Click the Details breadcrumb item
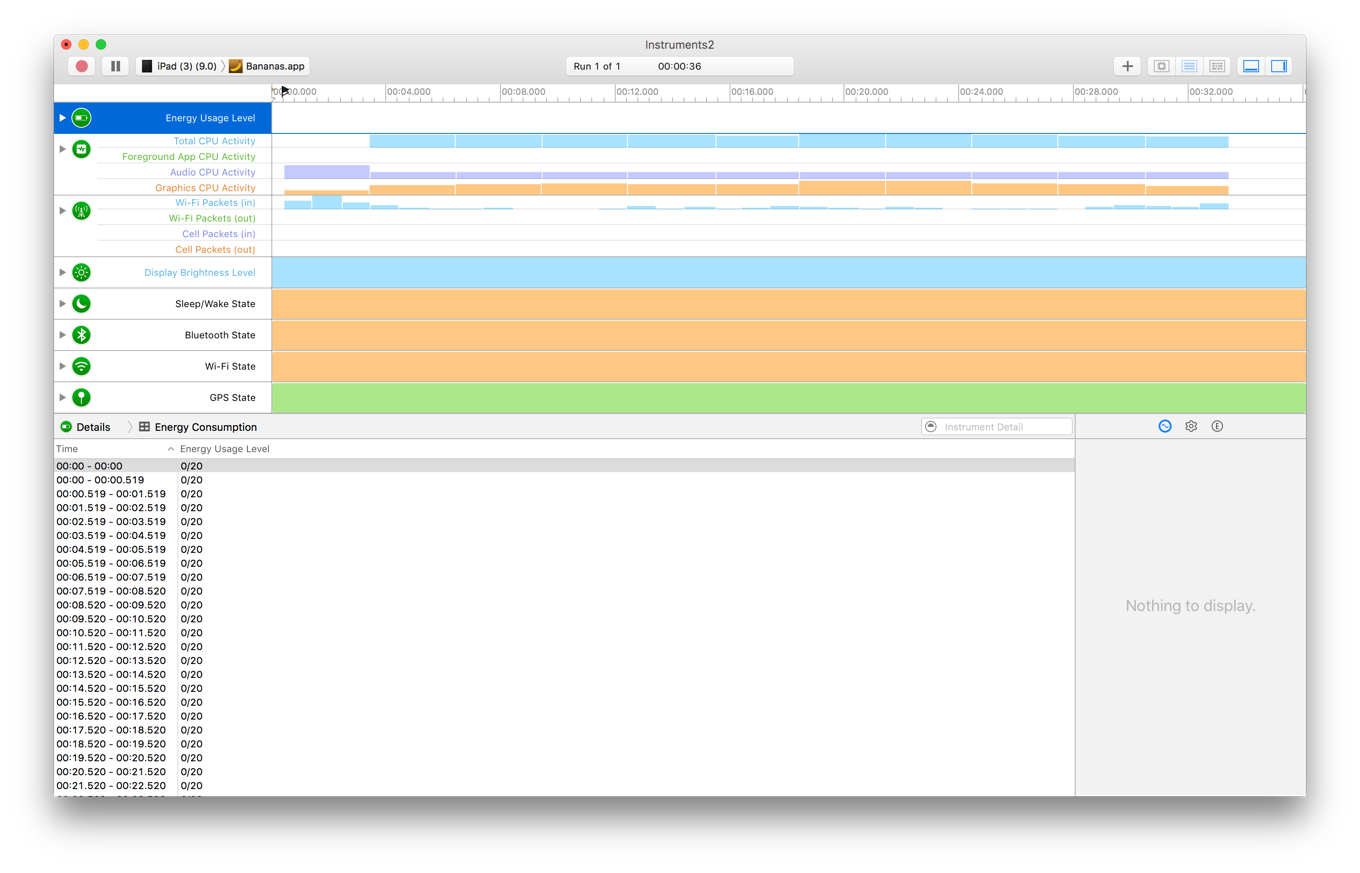Screen dimensions: 1360x873 93,425
